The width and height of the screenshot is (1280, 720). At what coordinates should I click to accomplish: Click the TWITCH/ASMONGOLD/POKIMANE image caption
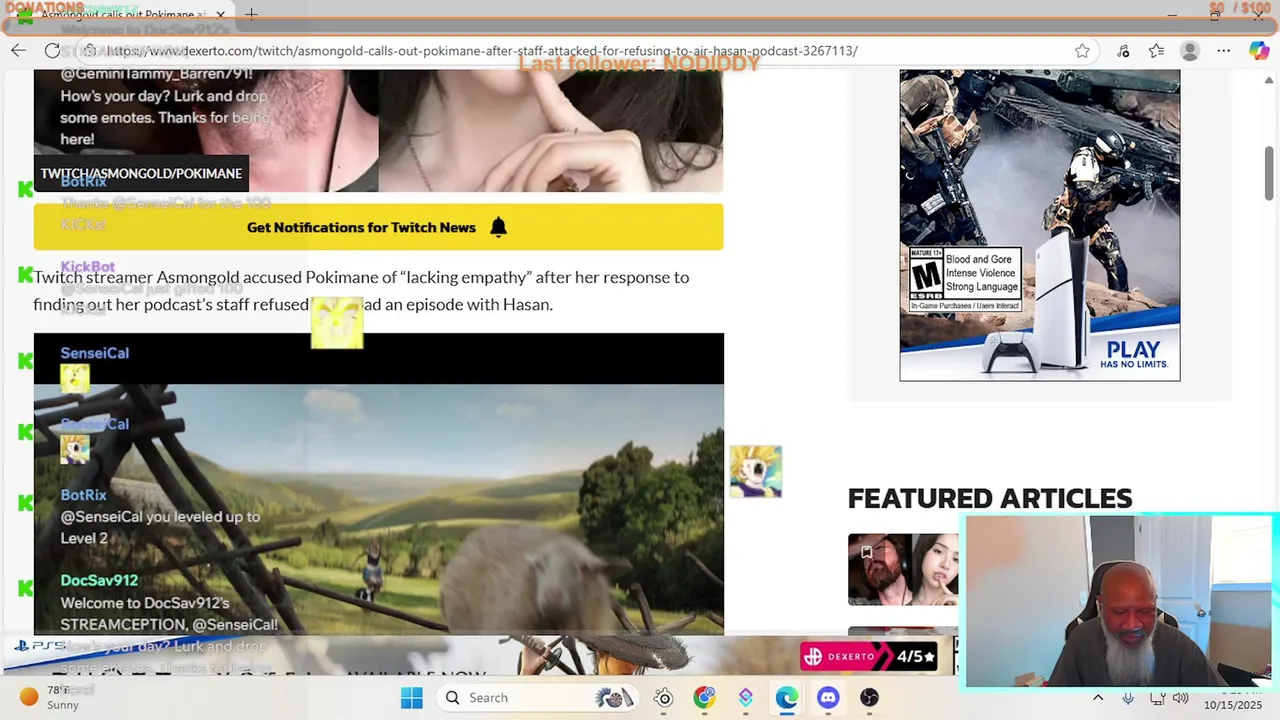141,173
